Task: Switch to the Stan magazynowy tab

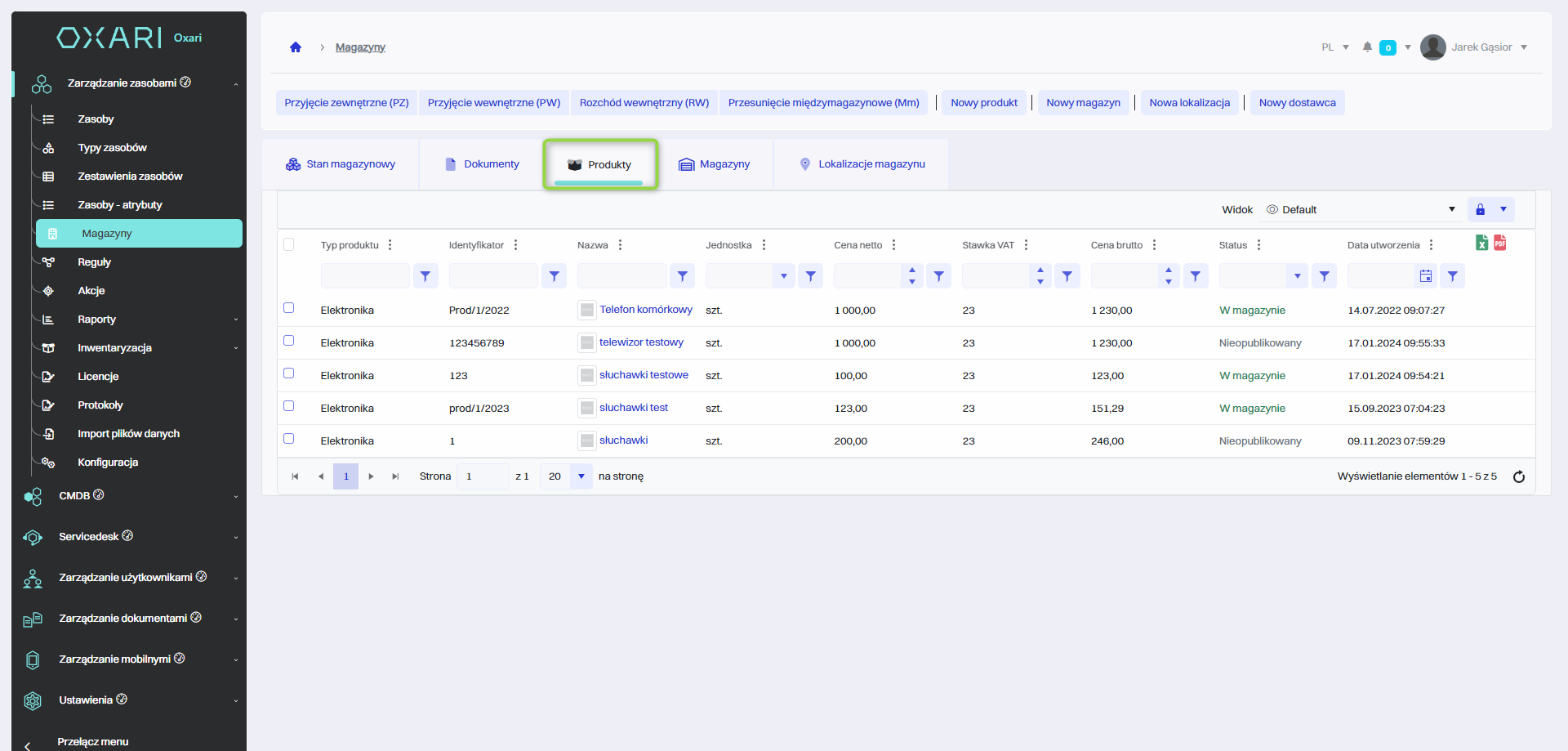Action: (x=341, y=164)
